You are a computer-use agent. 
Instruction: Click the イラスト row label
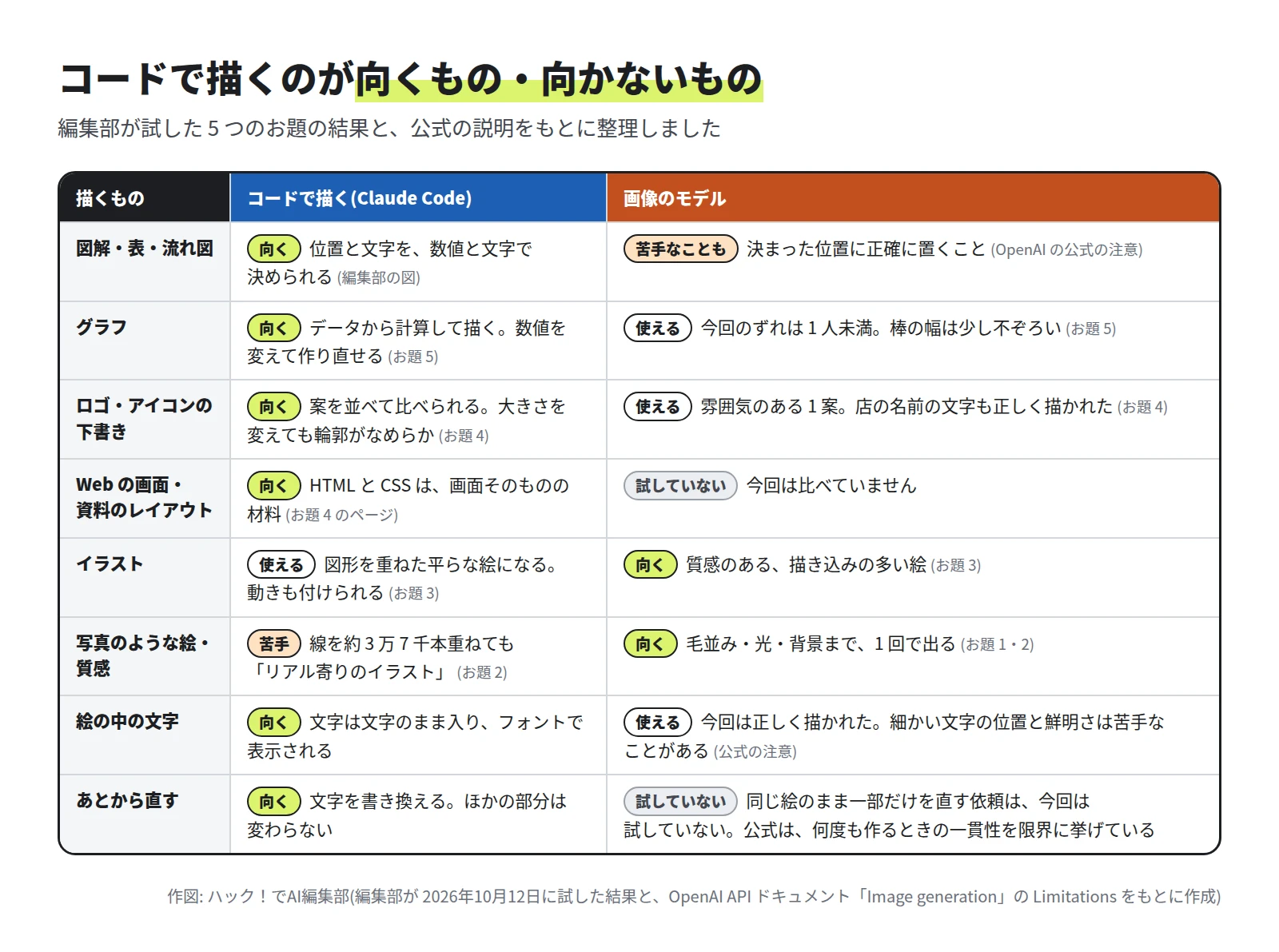[x=110, y=564]
